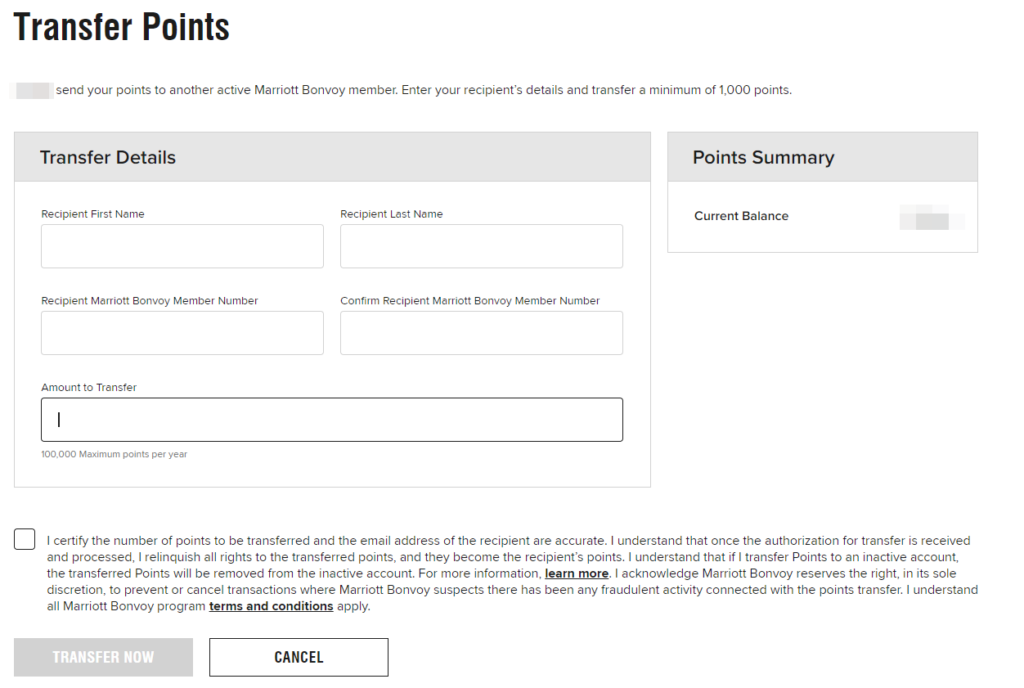Enable the points transfer certification checkbox
The width and height of the screenshot is (1024, 688).
[23, 539]
